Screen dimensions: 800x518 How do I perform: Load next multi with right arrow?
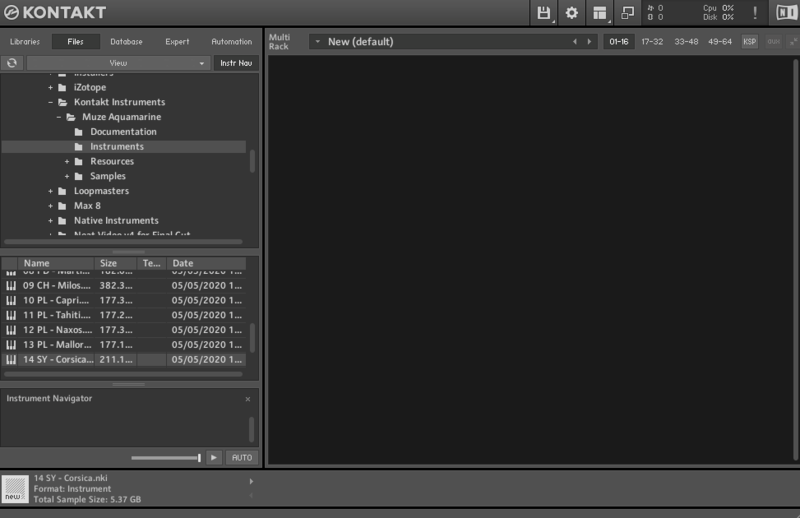[x=589, y=42]
